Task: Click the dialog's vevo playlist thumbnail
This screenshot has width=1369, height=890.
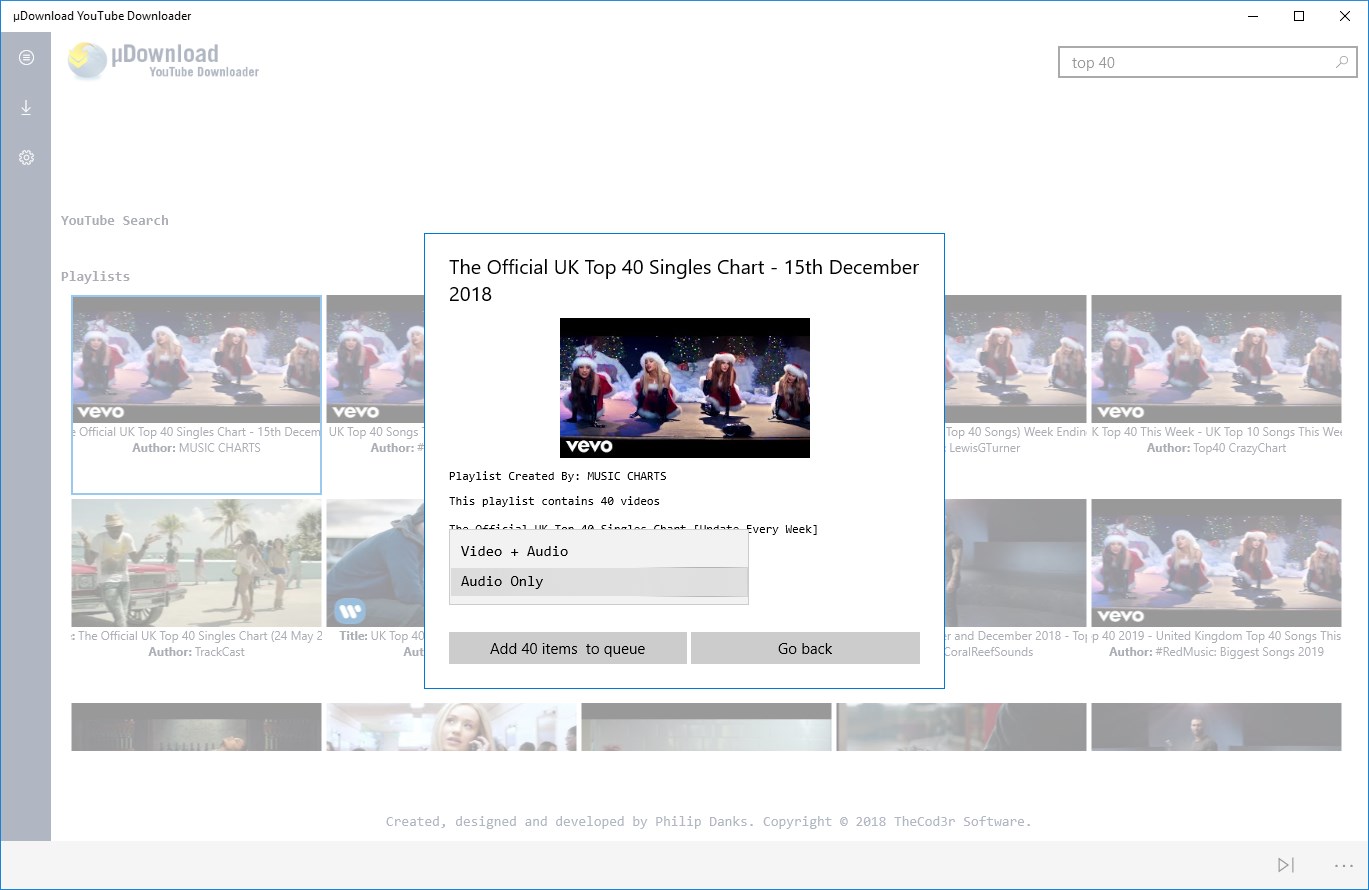Action: [x=684, y=388]
